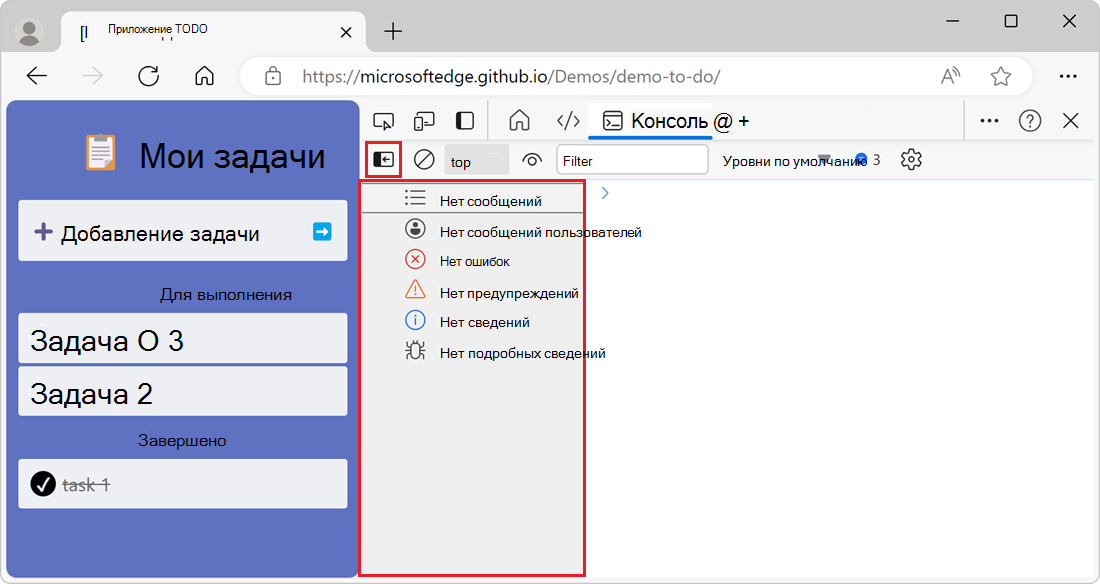The image size is (1100, 584).
Task: Uncheck the completed task 1
Action: click(x=41, y=484)
